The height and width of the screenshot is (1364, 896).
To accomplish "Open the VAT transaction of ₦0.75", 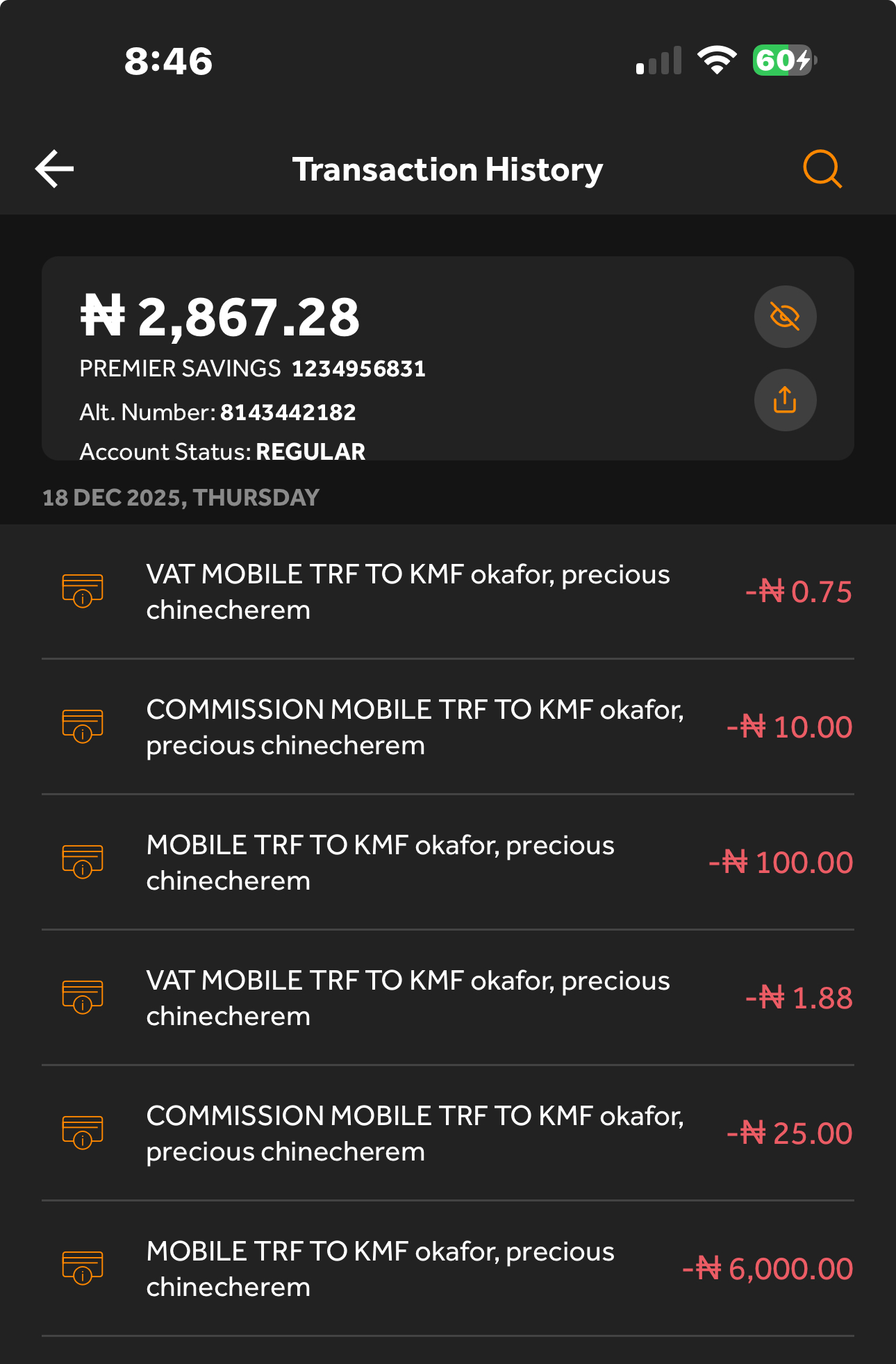I will [408, 592].
